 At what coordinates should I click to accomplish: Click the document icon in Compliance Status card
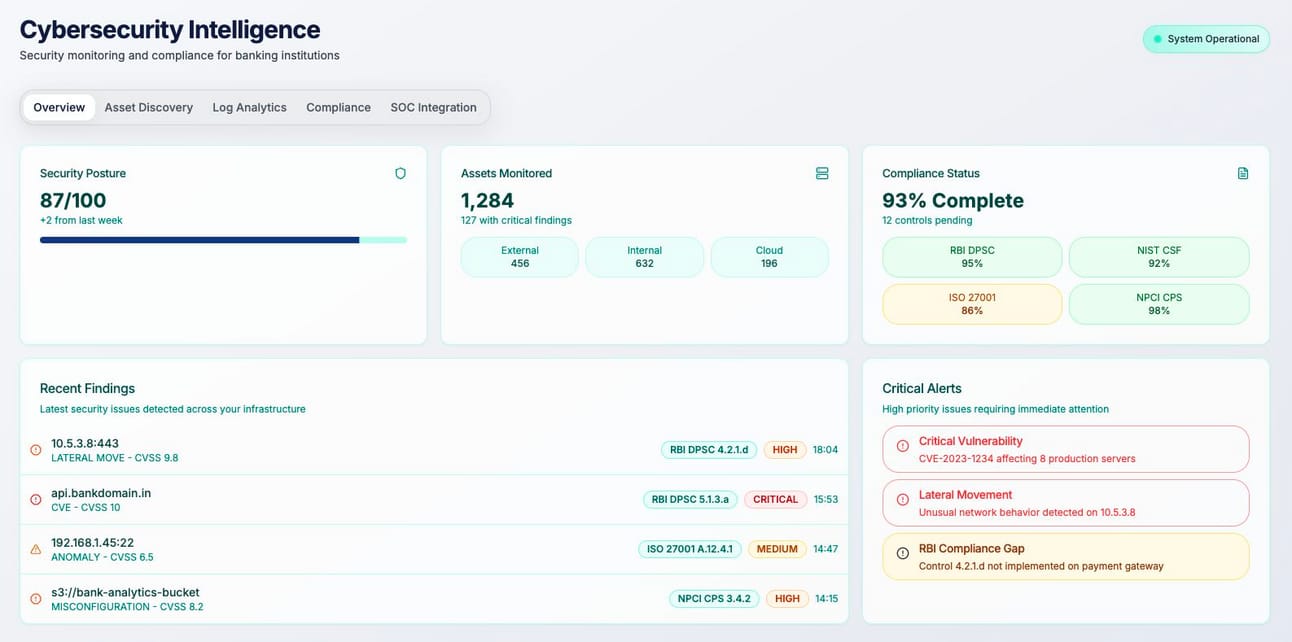tap(1243, 173)
